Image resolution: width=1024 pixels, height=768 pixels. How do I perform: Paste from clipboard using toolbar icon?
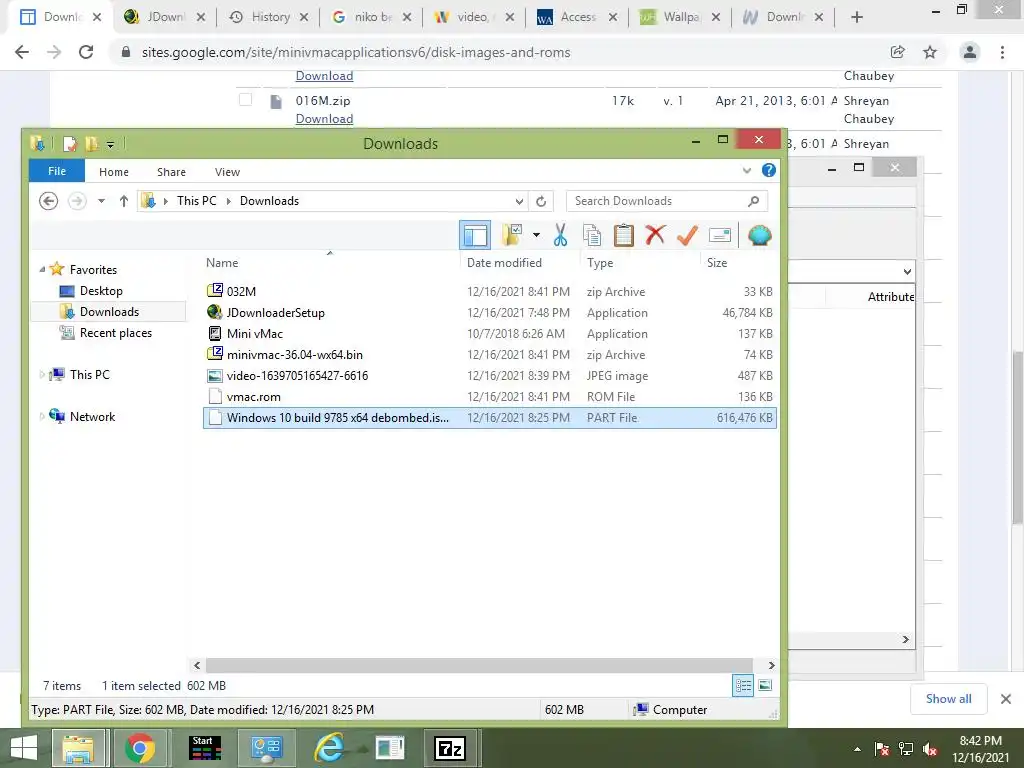coord(624,235)
